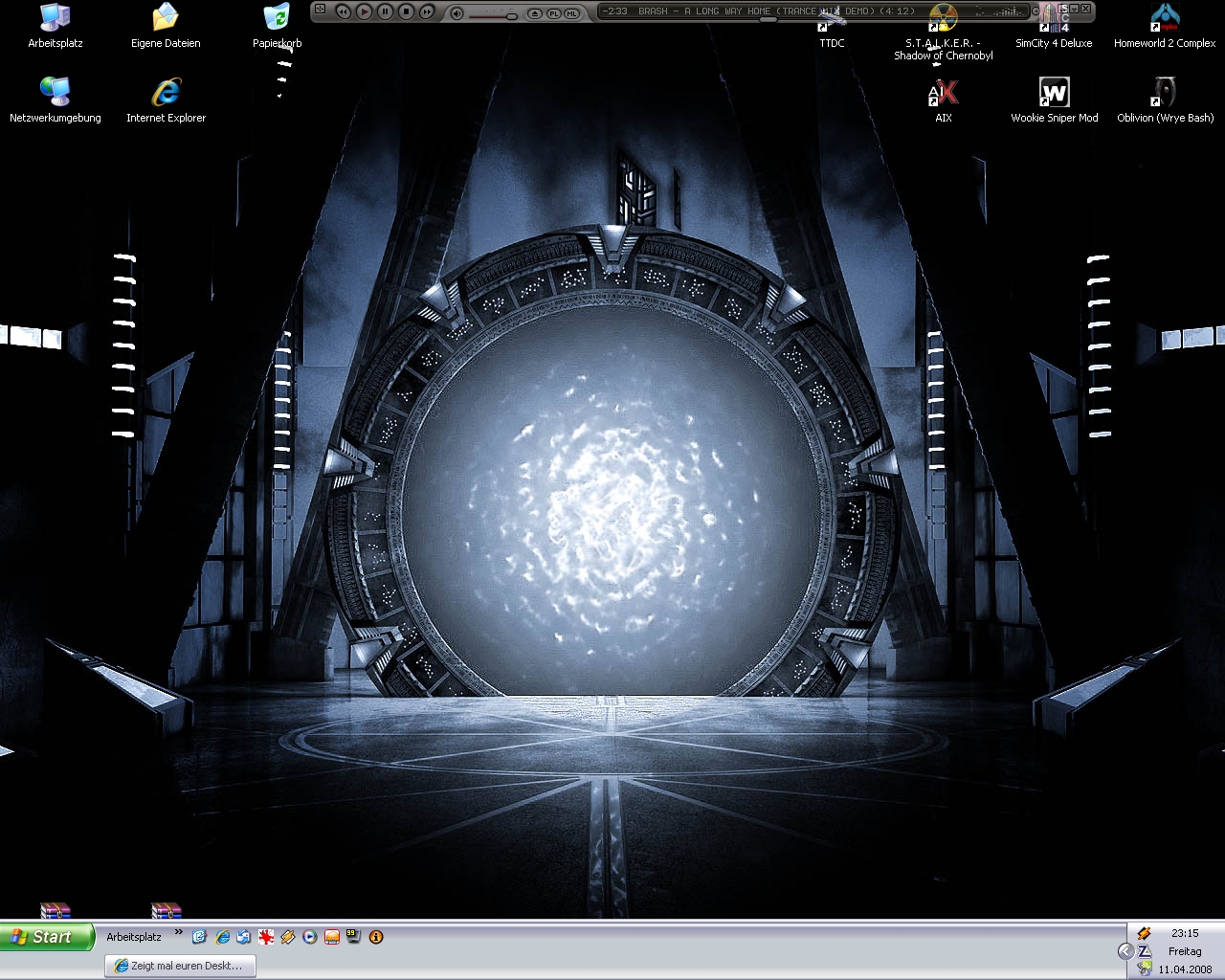
Task: Select the Oblivion (Wrye Bash) shortcut
Action: point(1165,100)
